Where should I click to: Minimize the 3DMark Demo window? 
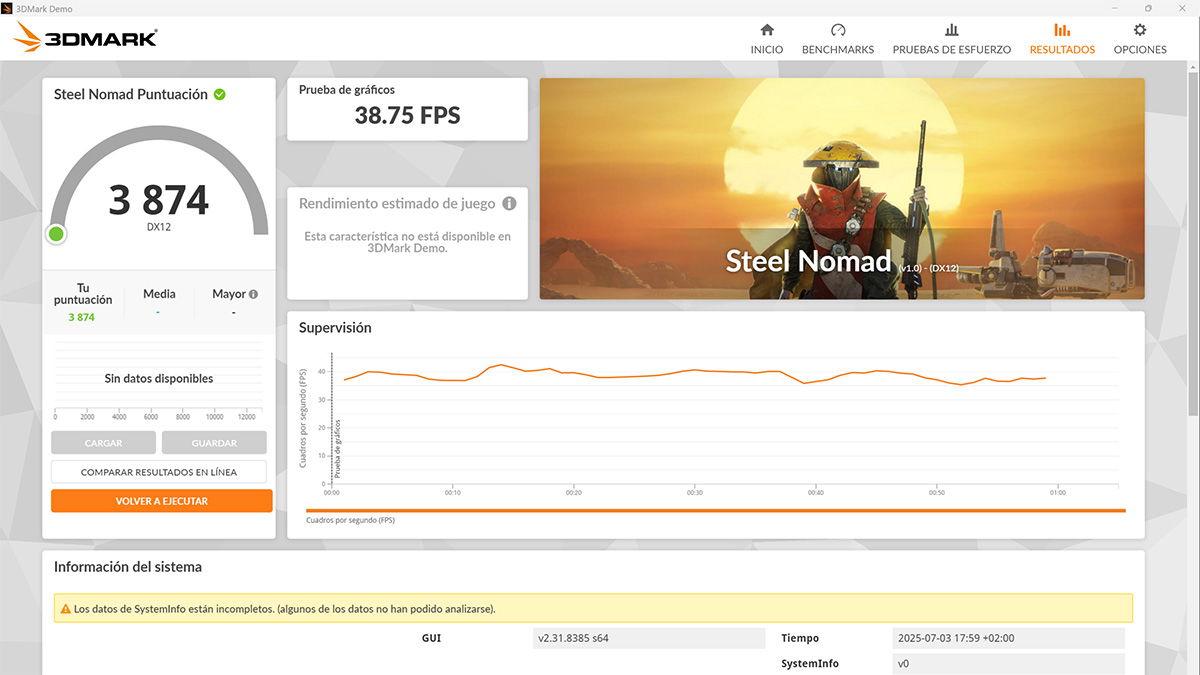1116,8
